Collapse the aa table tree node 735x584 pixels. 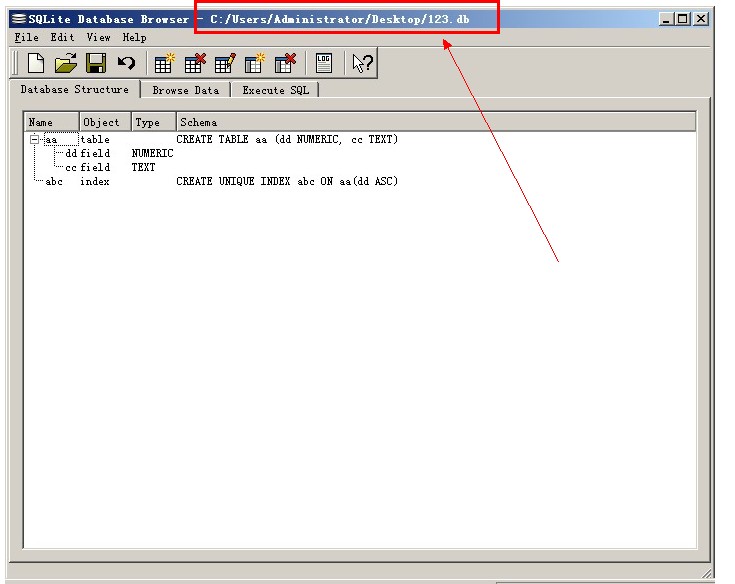(x=34, y=140)
